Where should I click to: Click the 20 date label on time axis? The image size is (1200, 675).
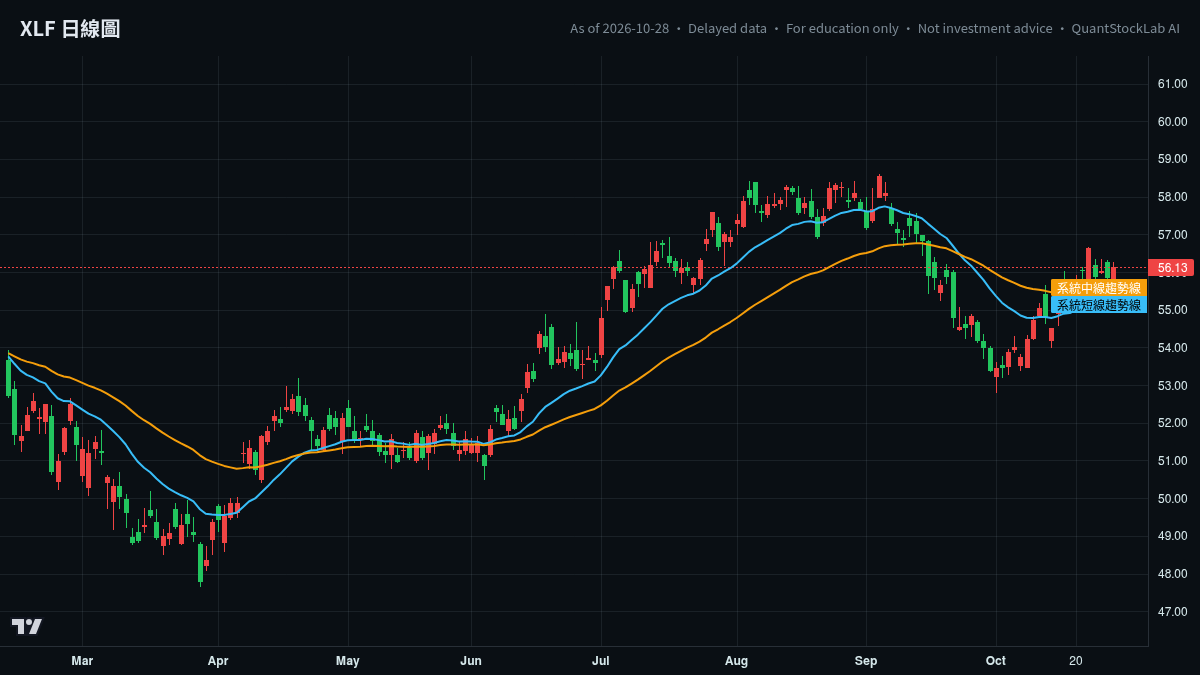point(1076,661)
